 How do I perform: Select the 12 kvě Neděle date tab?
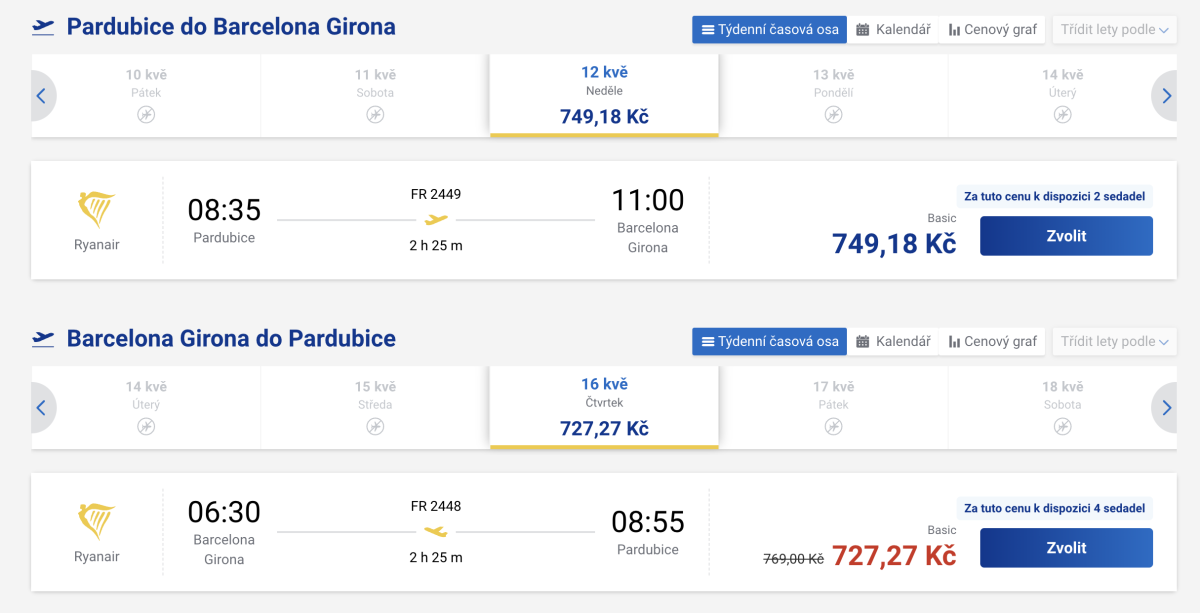[x=604, y=95]
